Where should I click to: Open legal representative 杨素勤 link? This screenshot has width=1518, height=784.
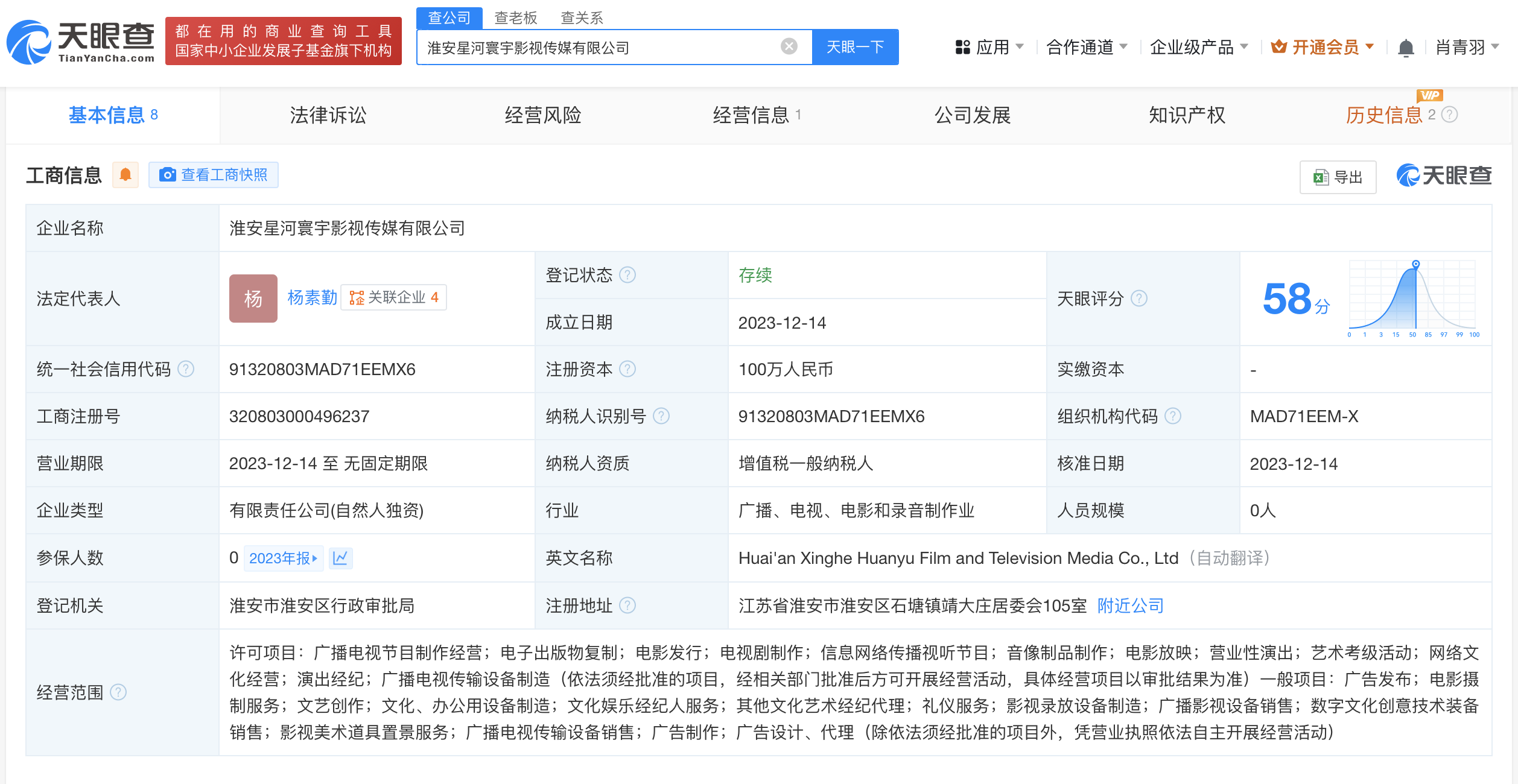(312, 297)
